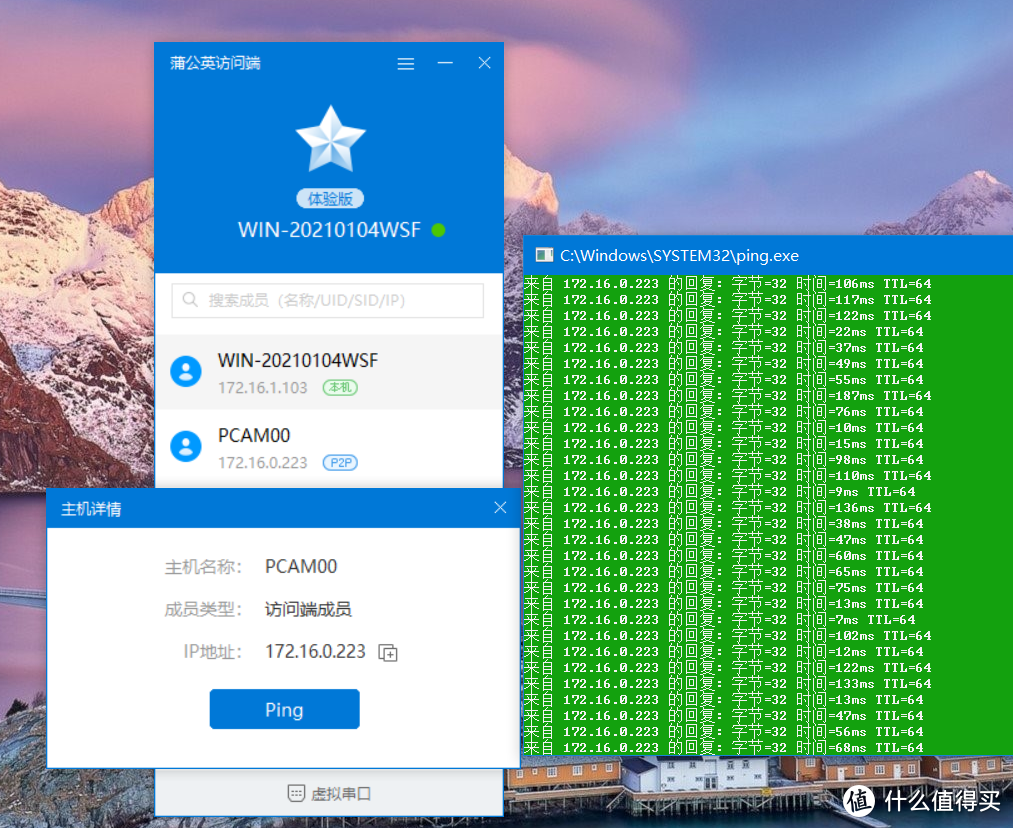
Task: Click the 体验版 badge
Action: (330, 198)
